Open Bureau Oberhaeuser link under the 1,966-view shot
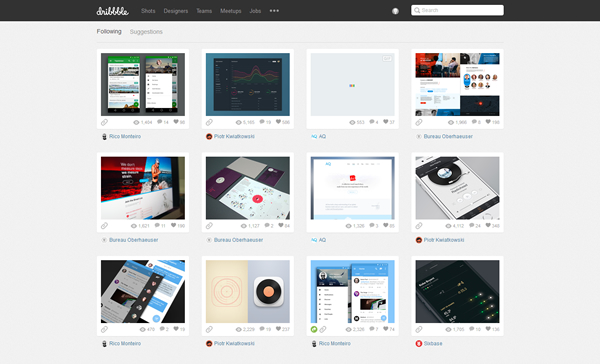 coord(448,136)
